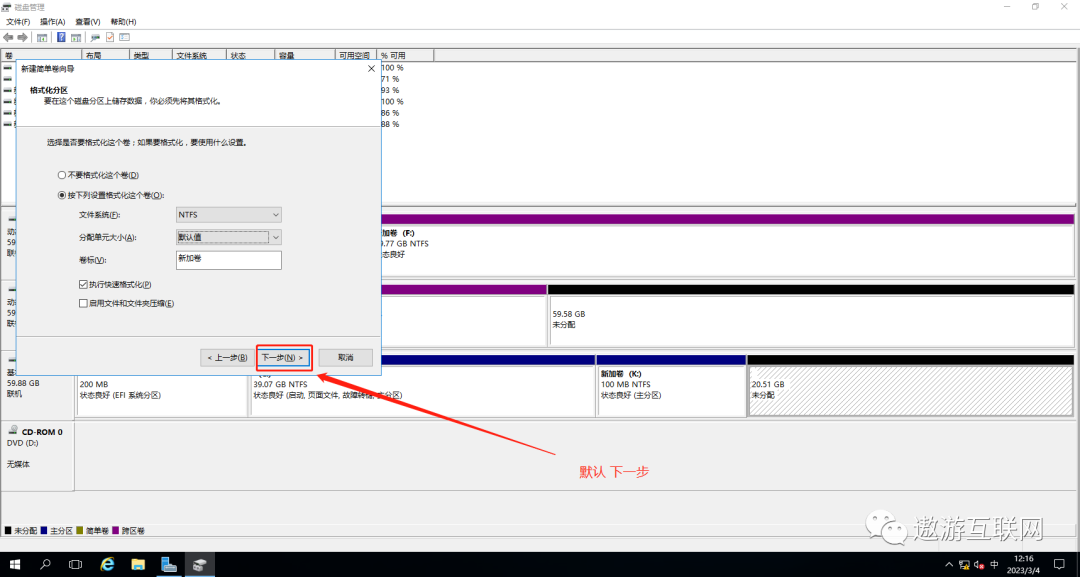Image resolution: width=1080 pixels, height=577 pixels.
Task: Click the network status tray icon
Action: [x=964, y=565]
